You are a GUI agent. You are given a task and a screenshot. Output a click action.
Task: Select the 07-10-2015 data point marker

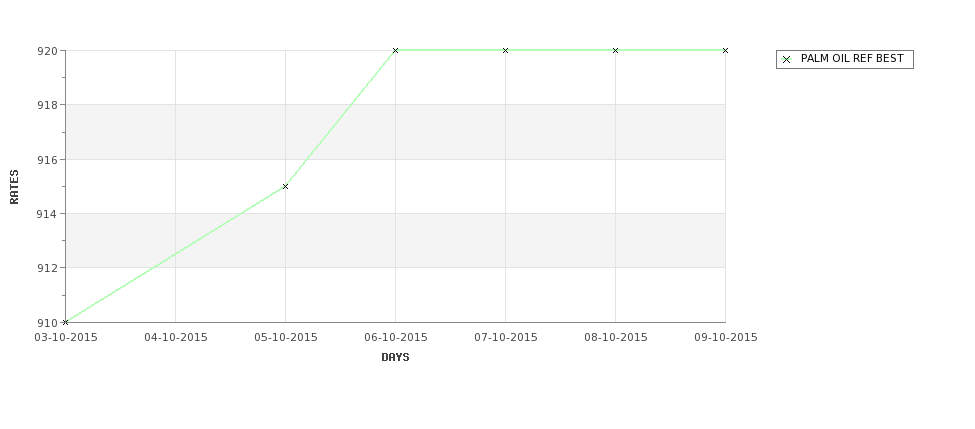(506, 50)
